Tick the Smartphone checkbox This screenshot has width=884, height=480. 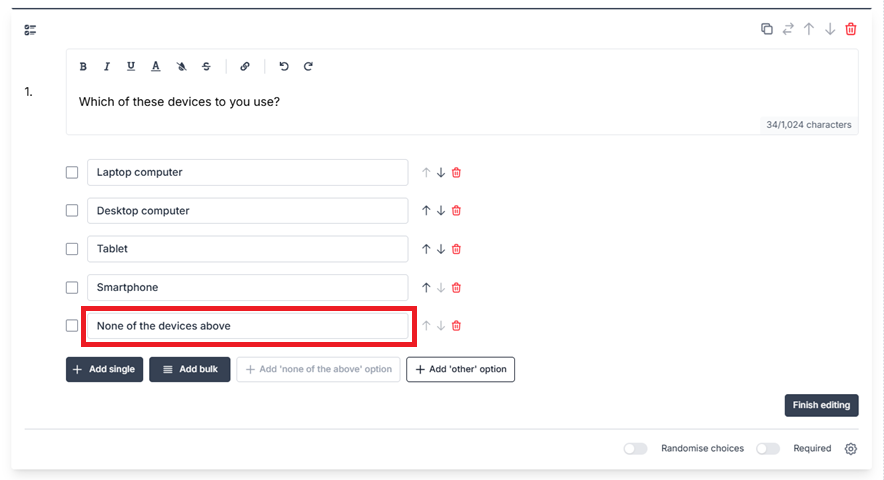pos(72,288)
